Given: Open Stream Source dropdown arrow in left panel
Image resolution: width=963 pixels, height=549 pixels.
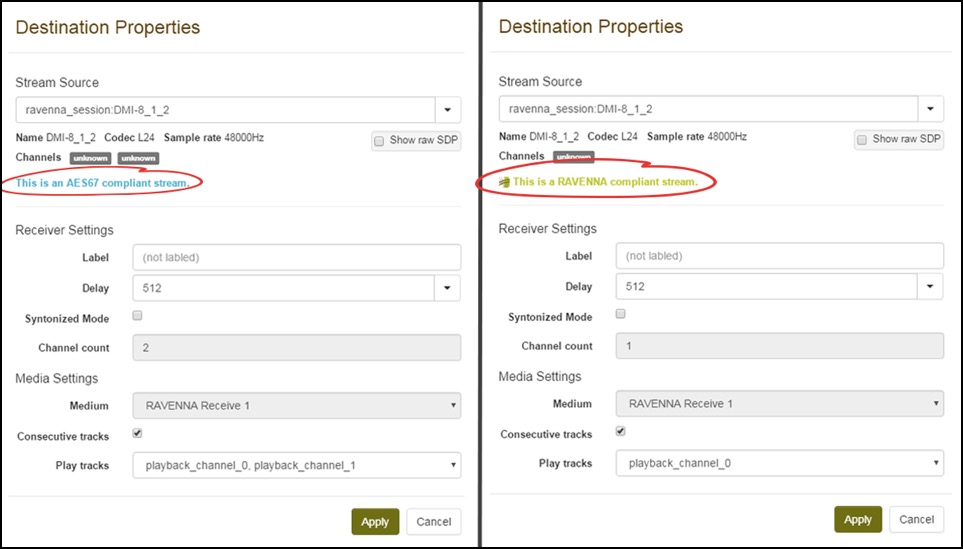Looking at the screenshot, I should point(448,110).
